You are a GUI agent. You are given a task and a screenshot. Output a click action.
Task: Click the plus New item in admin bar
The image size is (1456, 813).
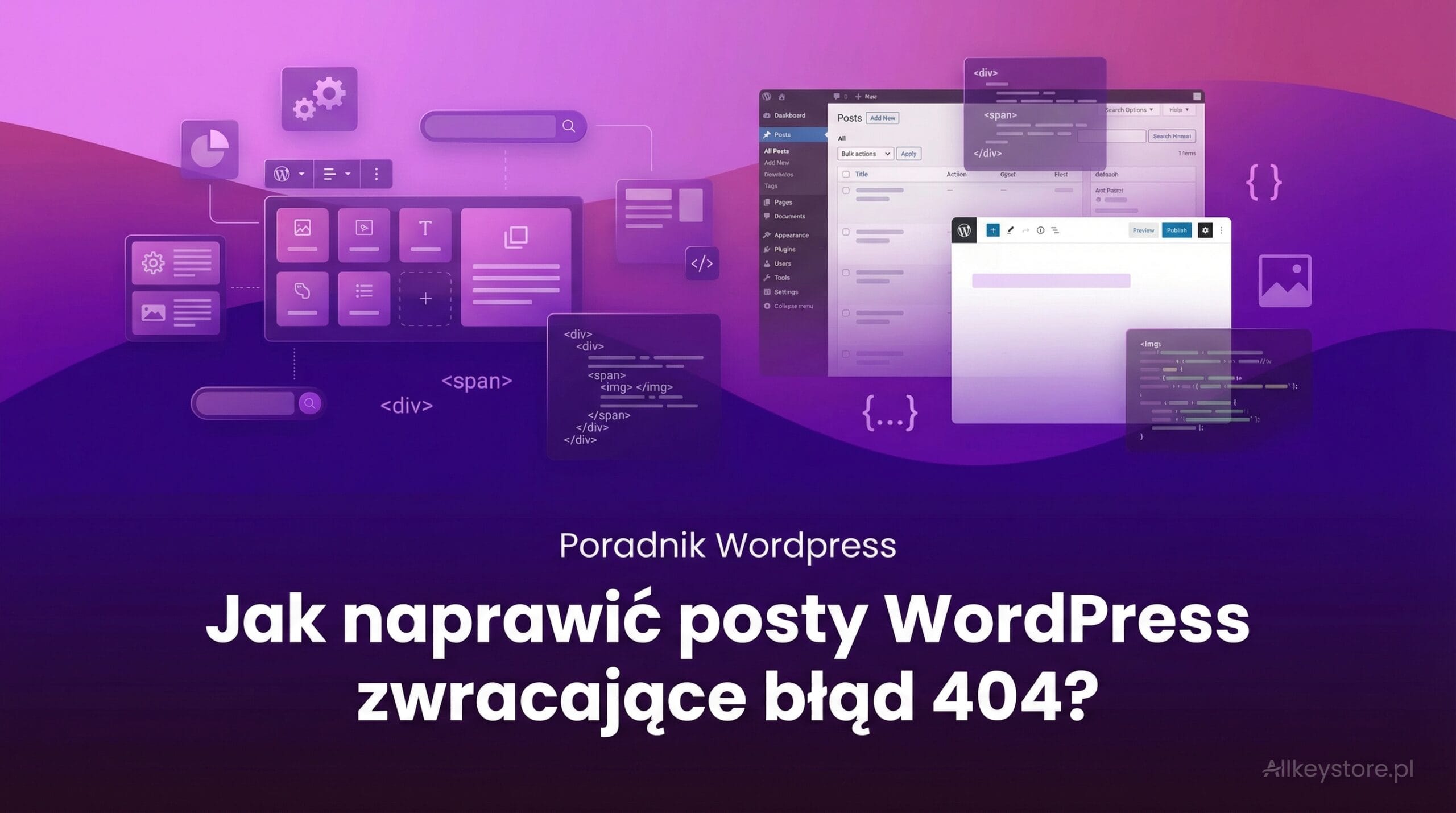point(866,97)
